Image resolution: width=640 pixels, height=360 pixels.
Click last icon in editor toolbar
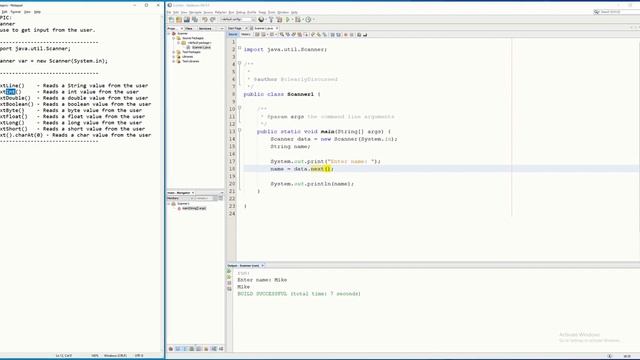[365, 35]
